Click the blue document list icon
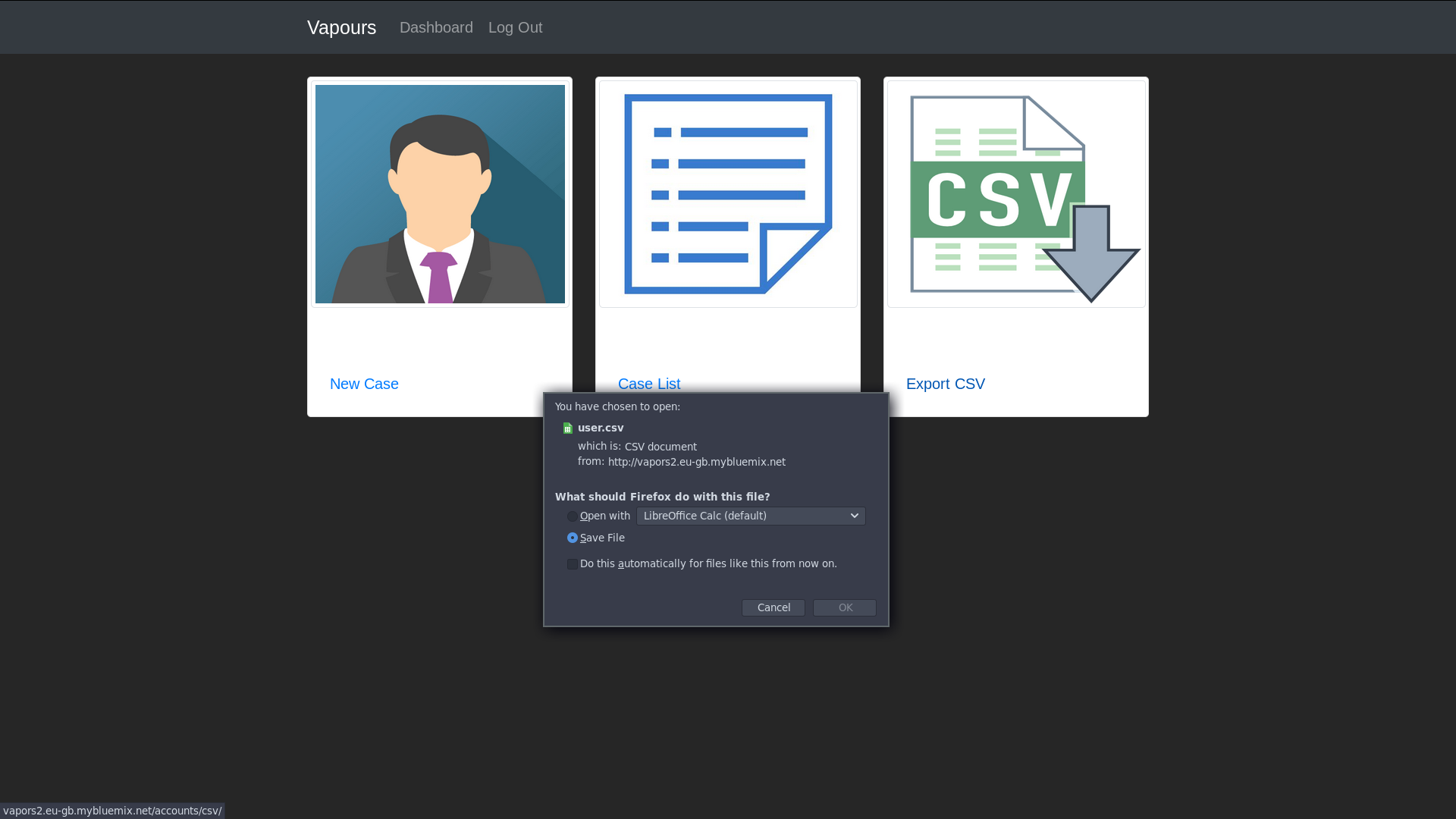The width and height of the screenshot is (1456, 819). click(728, 194)
